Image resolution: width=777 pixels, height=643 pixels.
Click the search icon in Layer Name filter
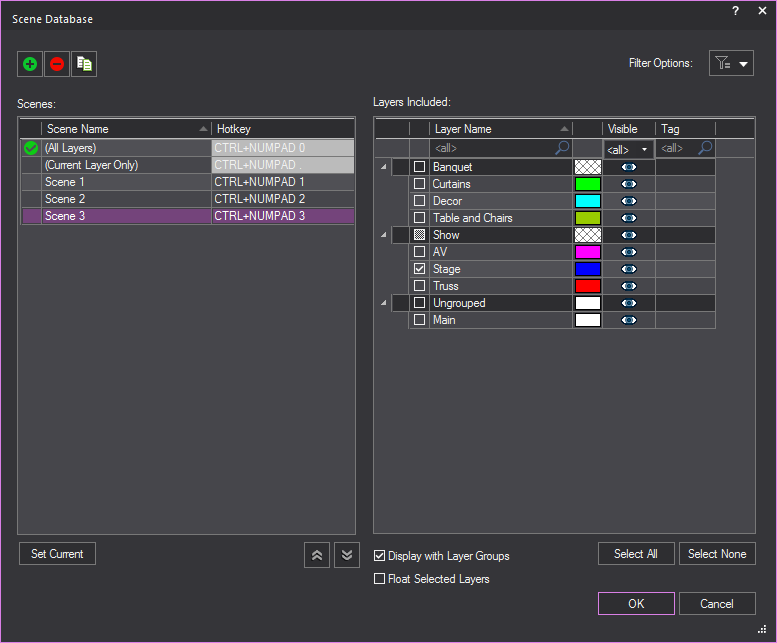[x=562, y=148]
